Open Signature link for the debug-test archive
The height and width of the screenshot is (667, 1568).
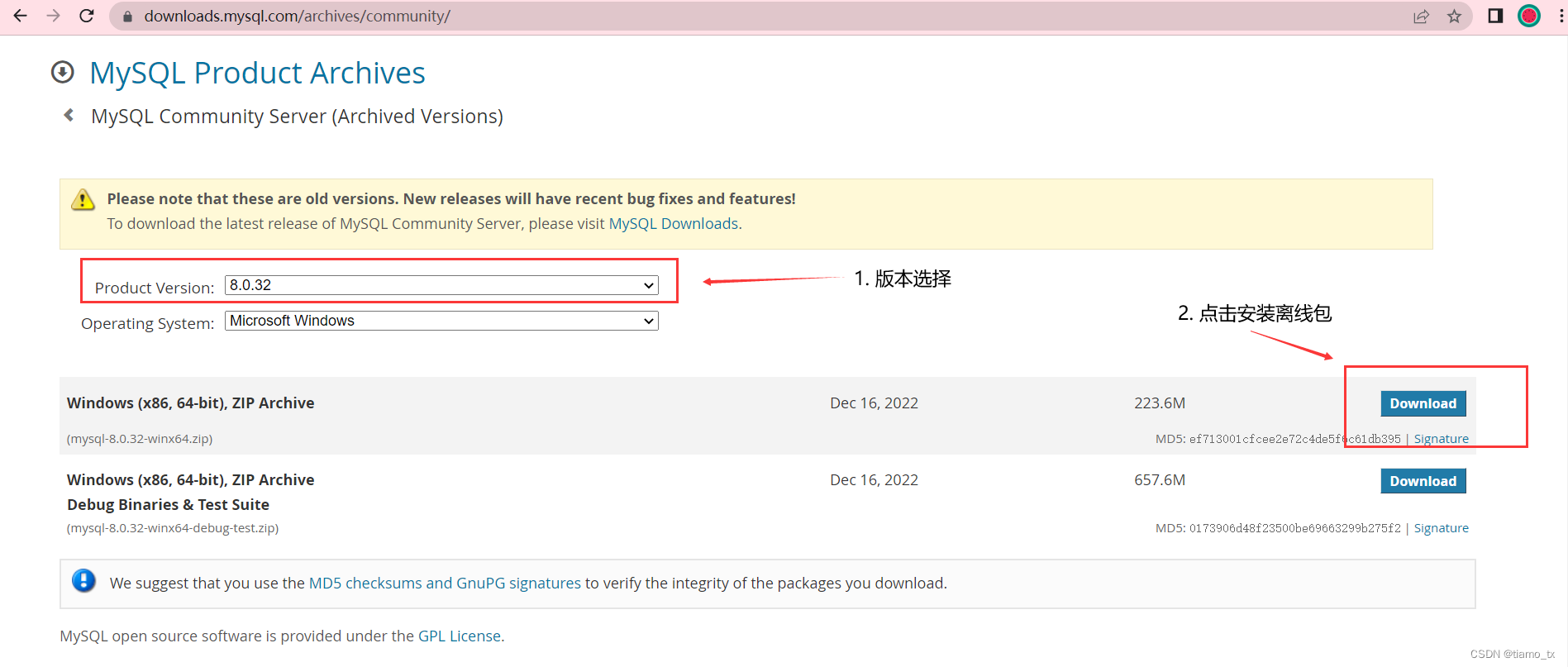click(1441, 528)
